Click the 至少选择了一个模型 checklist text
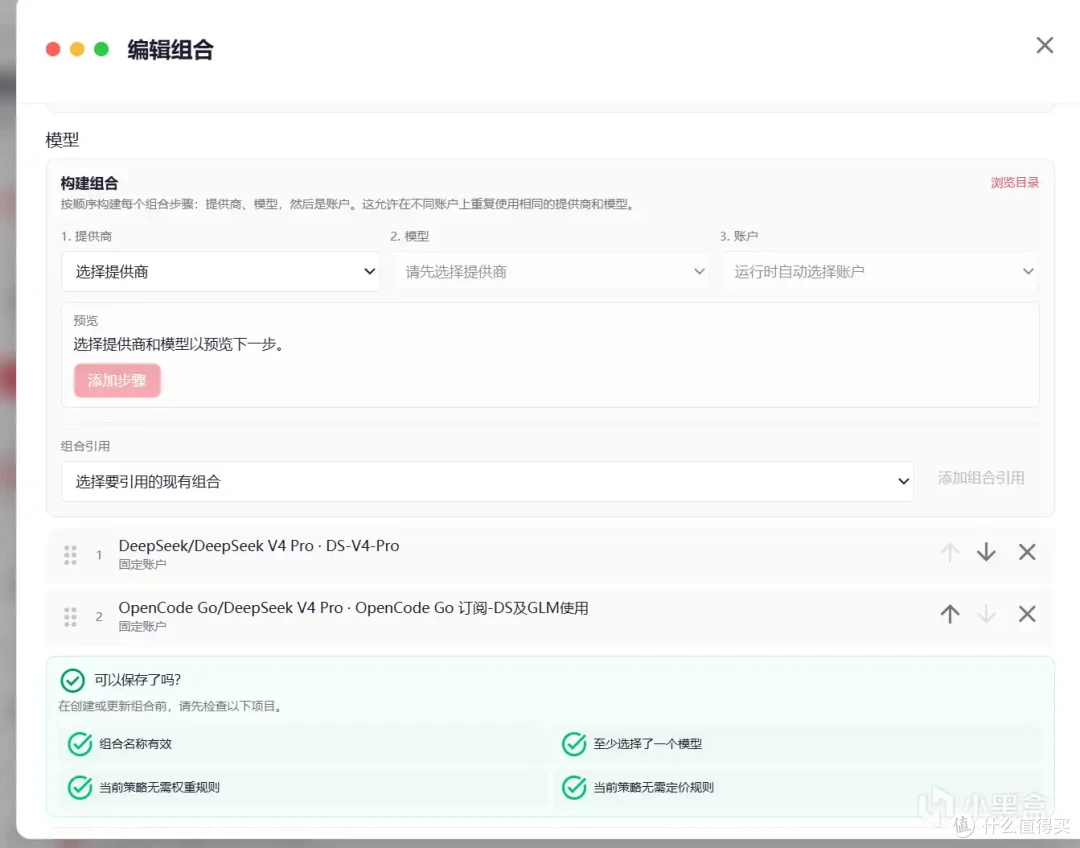1080x848 pixels. pyautogui.click(x=647, y=744)
